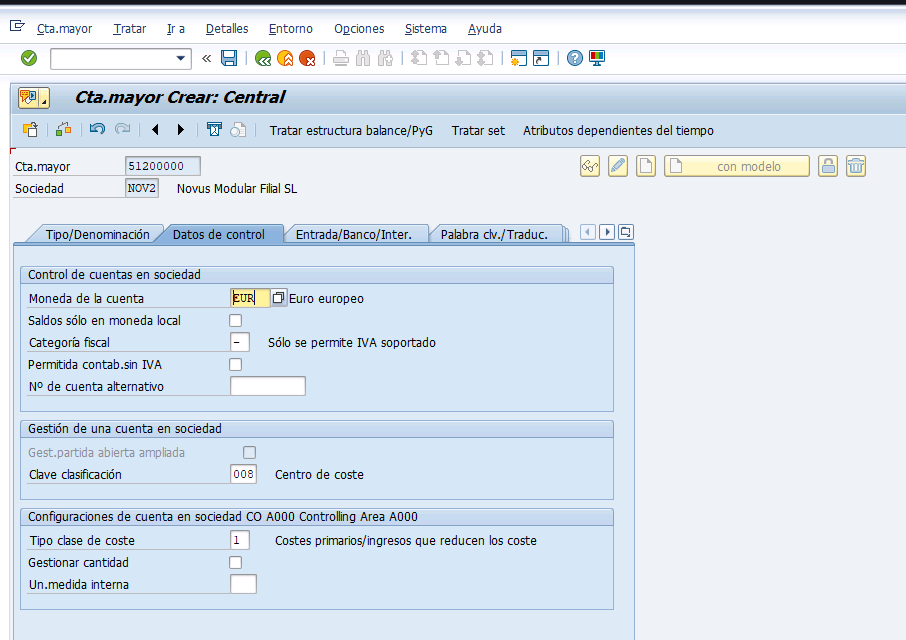This screenshot has height=640, width=906.
Task: Enable Saldos sólo en moneda local checkbox
Action: pos(235,321)
